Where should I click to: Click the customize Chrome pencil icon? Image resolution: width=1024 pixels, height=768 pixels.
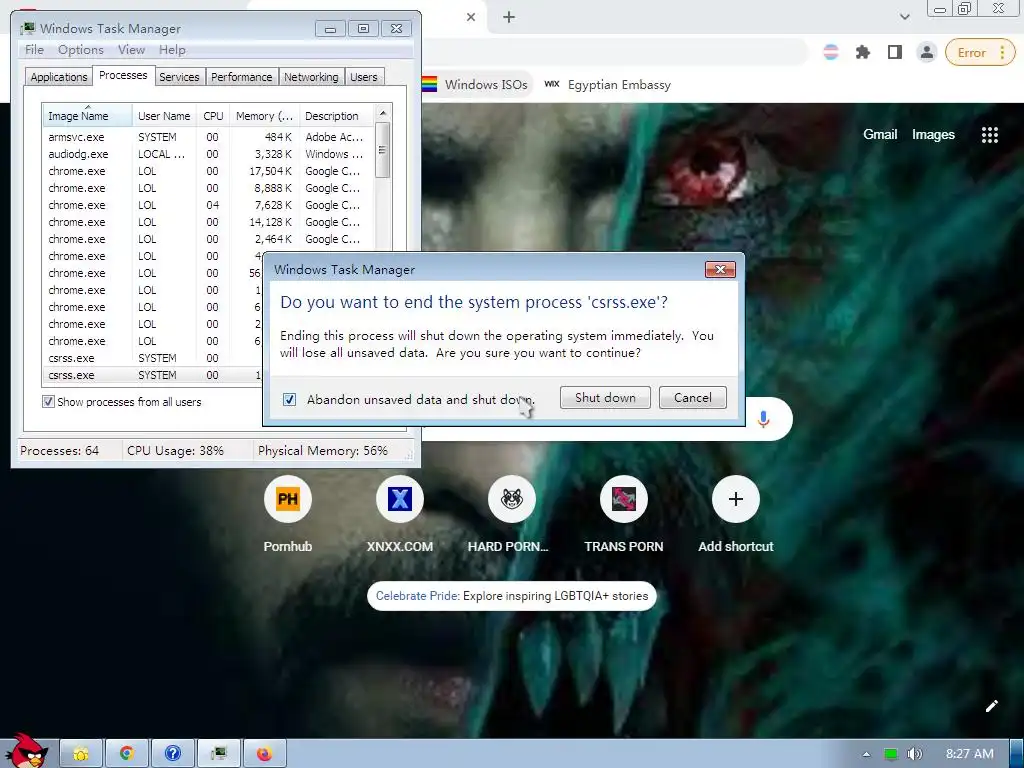991,706
